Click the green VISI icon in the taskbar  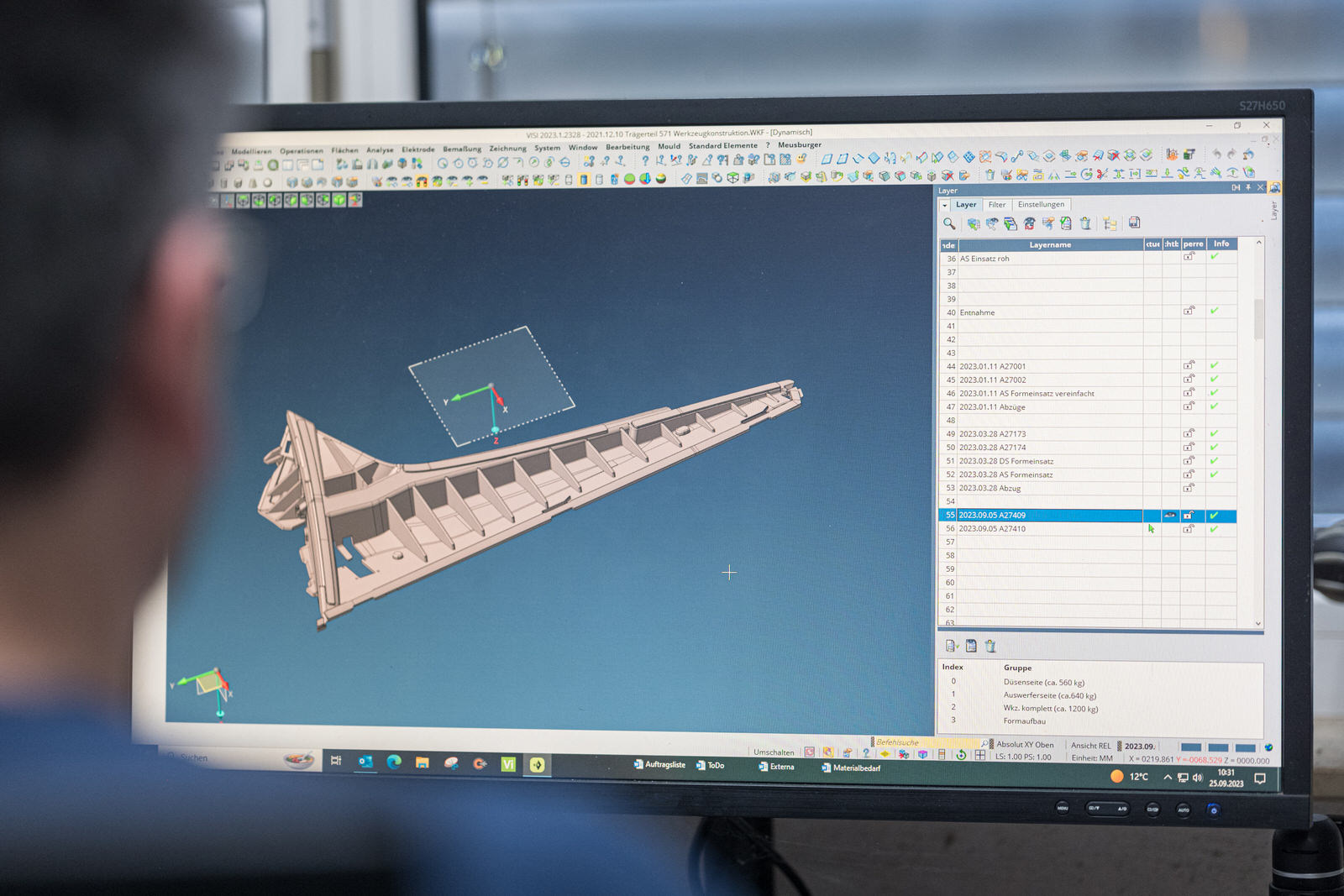pos(508,764)
